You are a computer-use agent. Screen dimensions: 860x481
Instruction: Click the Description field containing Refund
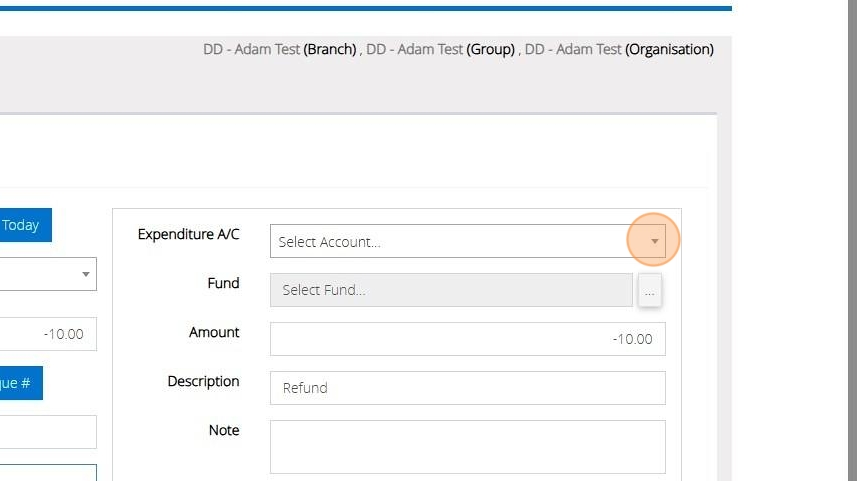(467, 388)
